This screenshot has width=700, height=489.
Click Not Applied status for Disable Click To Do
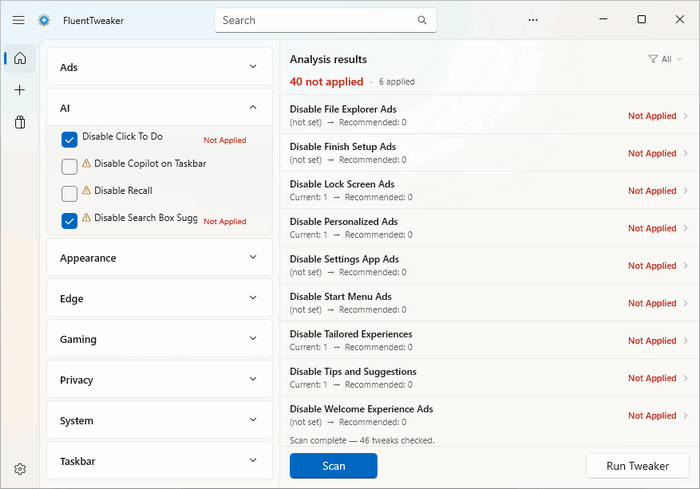pos(225,140)
